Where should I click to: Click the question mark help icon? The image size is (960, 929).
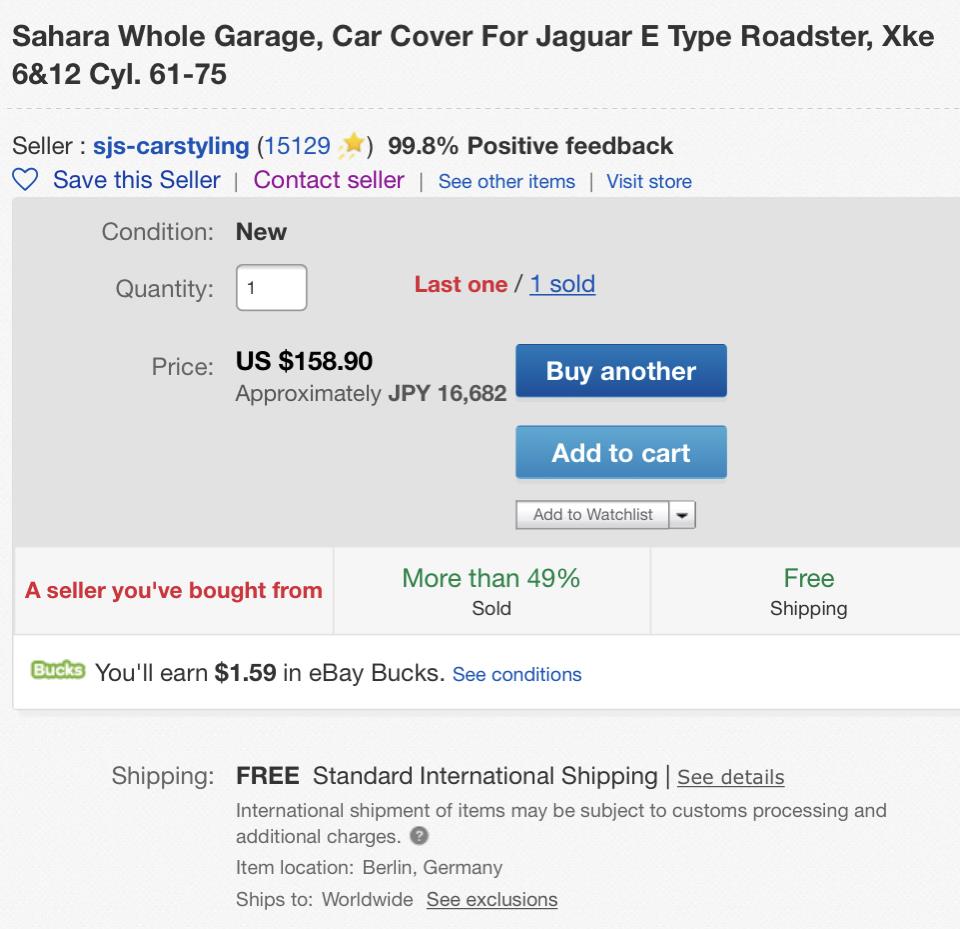click(x=419, y=835)
